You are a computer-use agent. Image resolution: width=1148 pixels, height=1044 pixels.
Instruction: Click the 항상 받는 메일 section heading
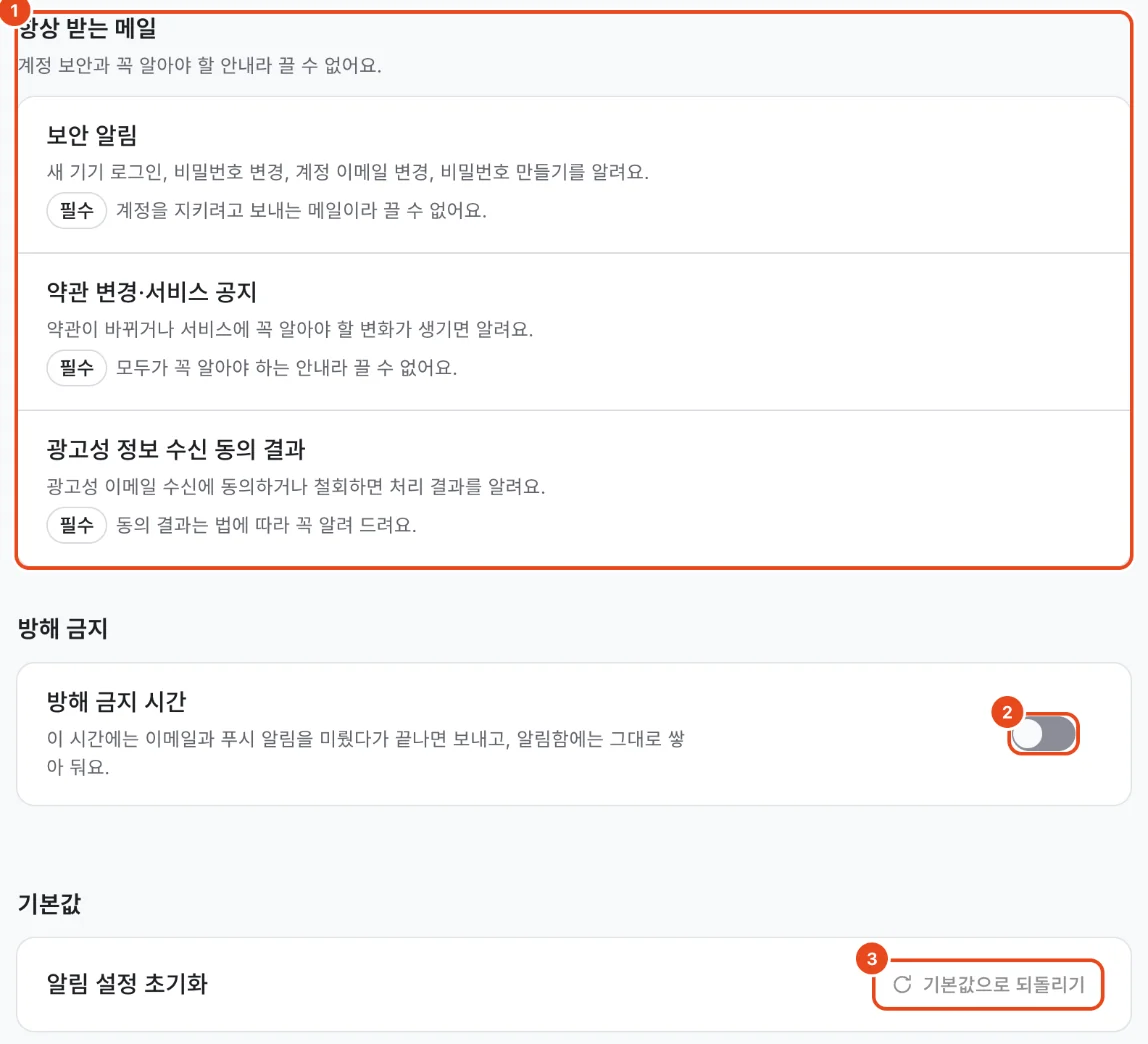coord(87,29)
